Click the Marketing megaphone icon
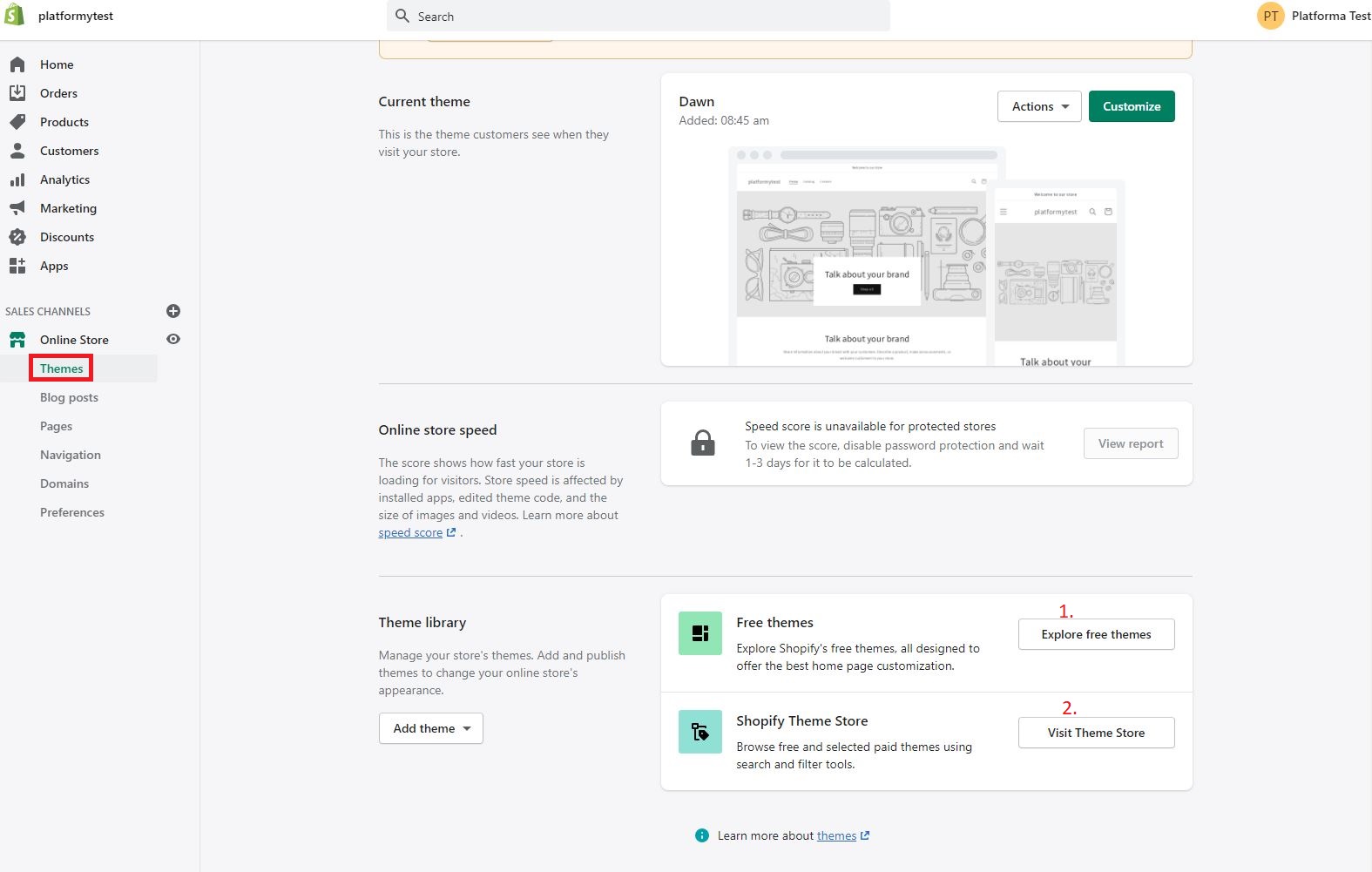 point(17,208)
